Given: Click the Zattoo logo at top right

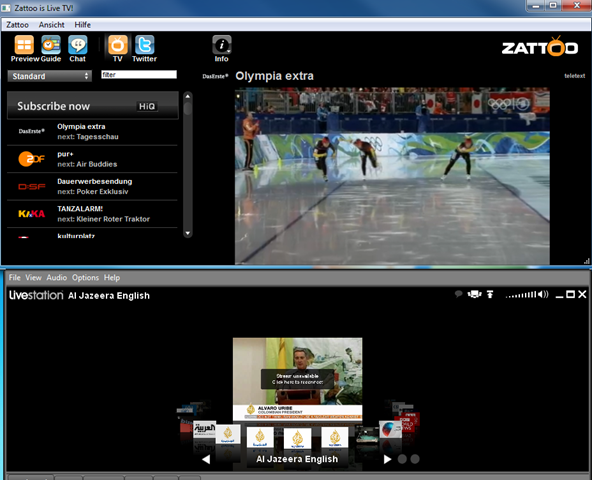Looking at the screenshot, I should [540, 47].
